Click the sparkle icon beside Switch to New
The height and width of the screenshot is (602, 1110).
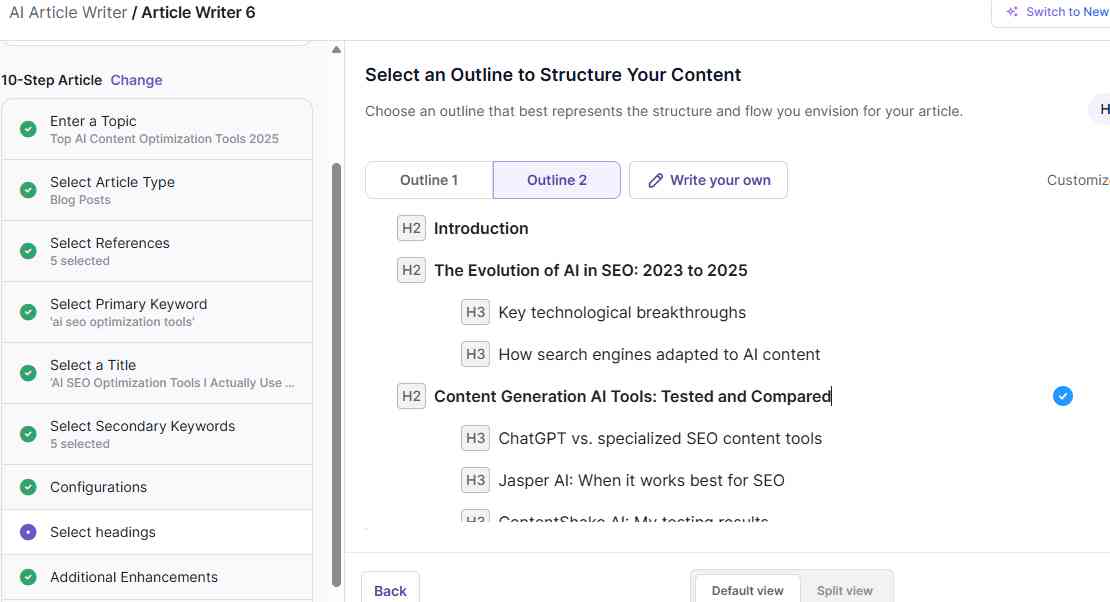pyautogui.click(x=1012, y=11)
